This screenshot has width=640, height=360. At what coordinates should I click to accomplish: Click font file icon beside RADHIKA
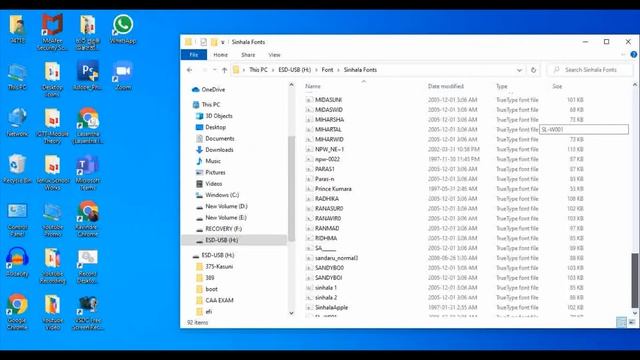coord(309,198)
